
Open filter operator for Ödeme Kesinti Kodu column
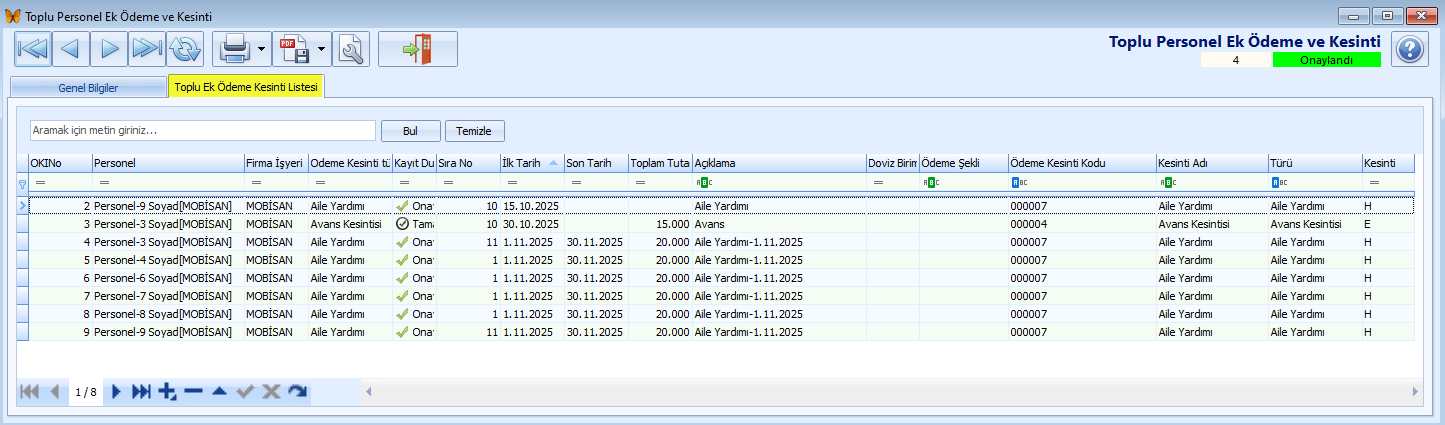pos(1019,183)
